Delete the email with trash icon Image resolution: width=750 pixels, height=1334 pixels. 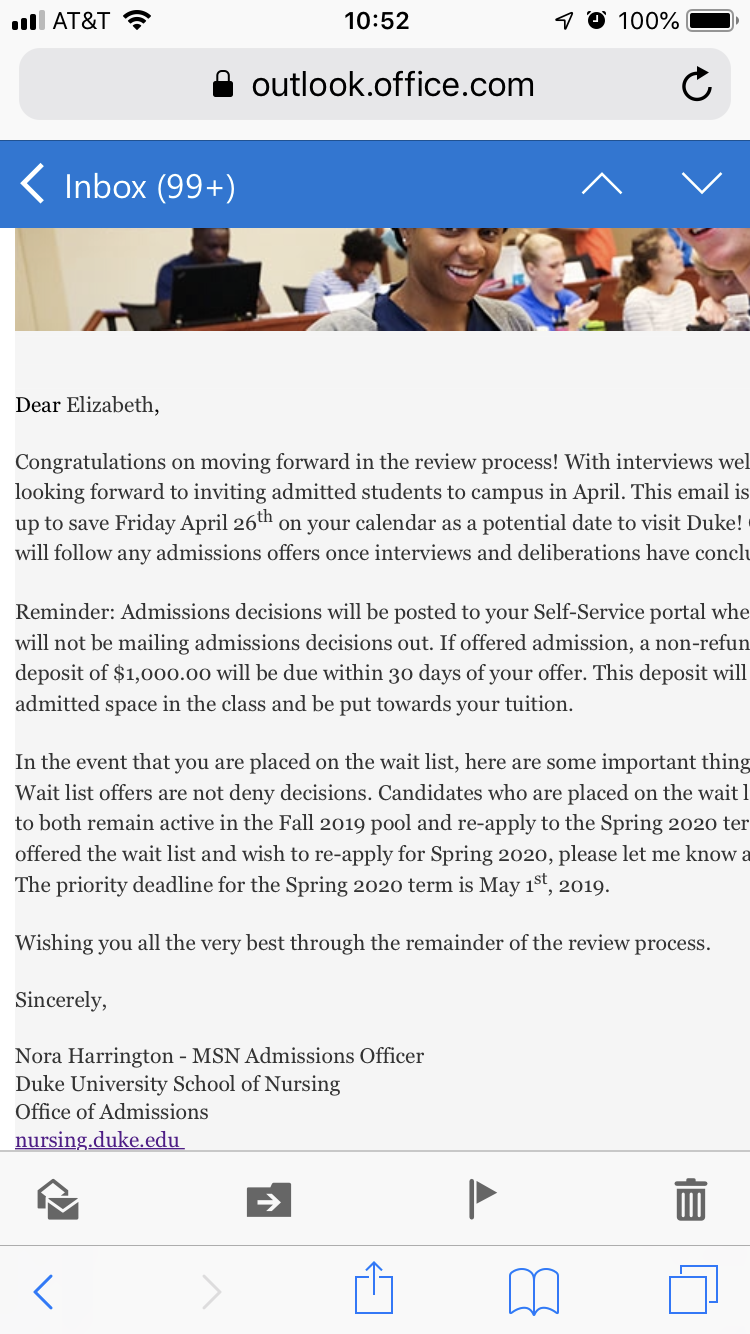690,1198
